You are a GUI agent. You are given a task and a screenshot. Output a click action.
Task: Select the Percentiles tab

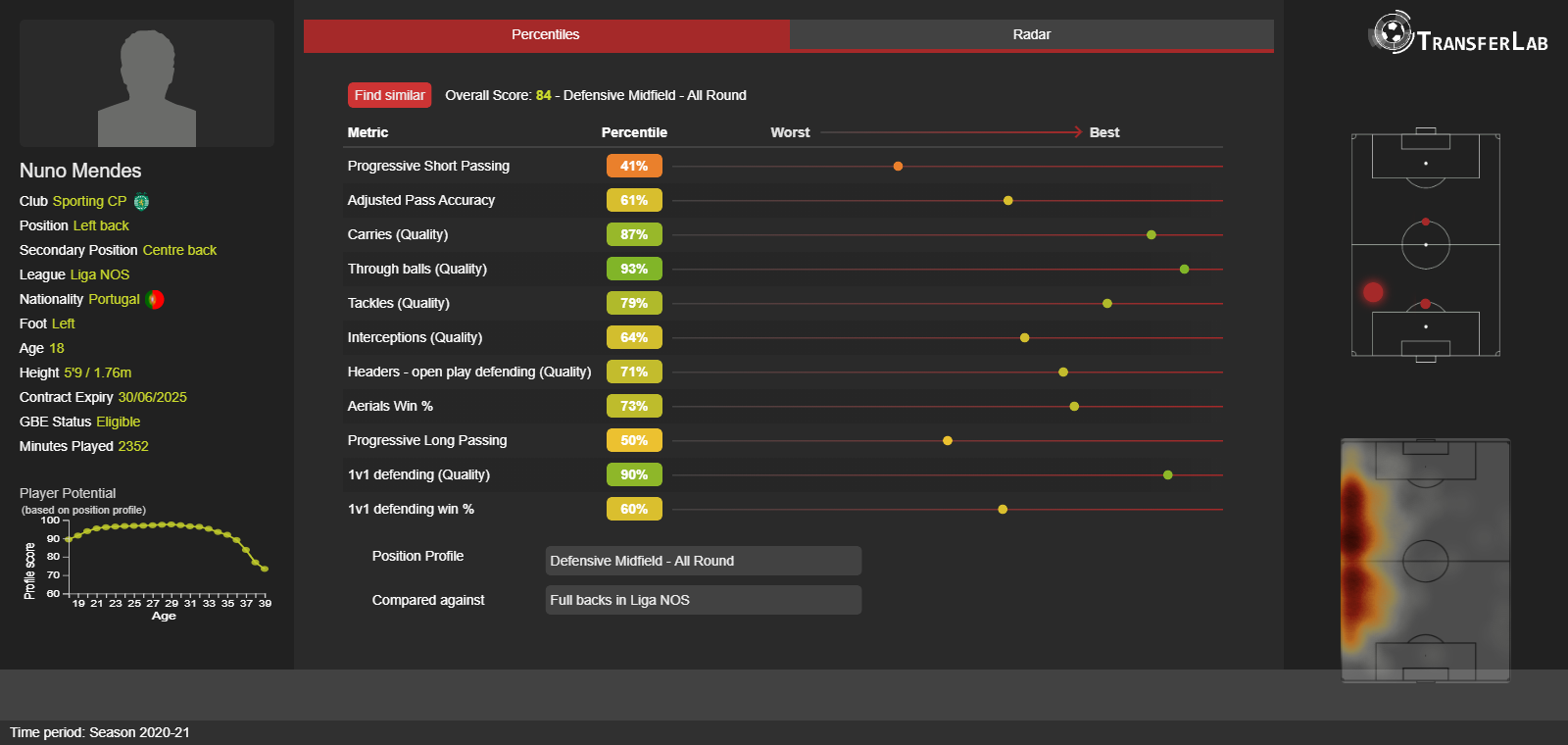545,34
